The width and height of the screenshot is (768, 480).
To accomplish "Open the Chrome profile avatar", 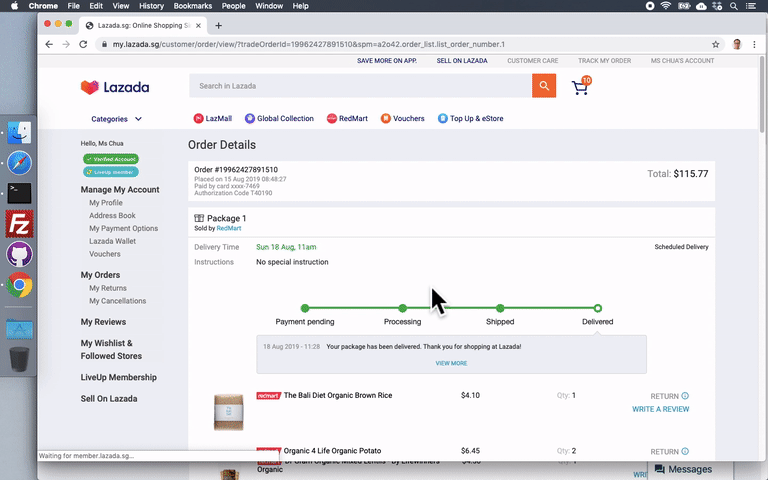I will pyautogui.click(x=737, y=44).
